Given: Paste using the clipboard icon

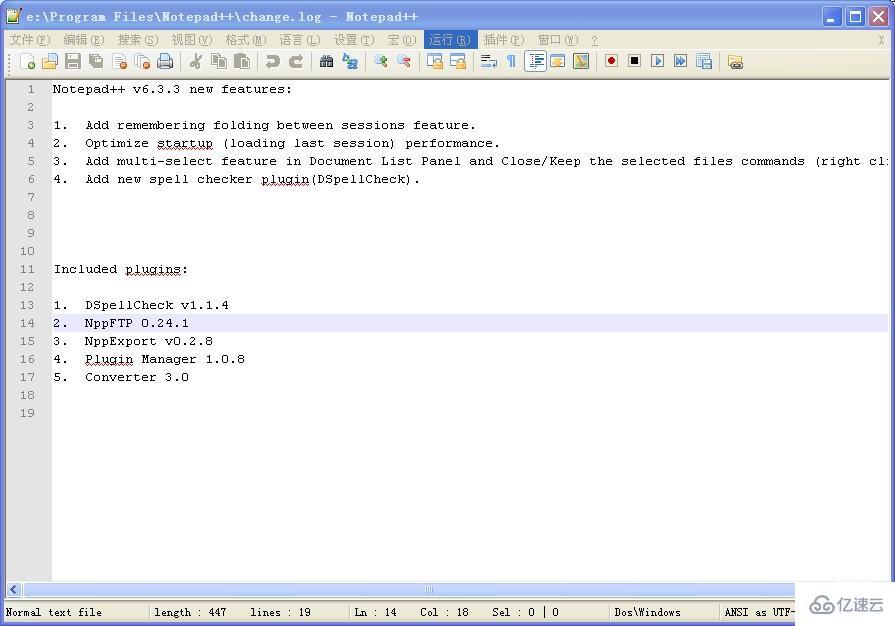Looking at the screenshot, I should coord(242,62).
